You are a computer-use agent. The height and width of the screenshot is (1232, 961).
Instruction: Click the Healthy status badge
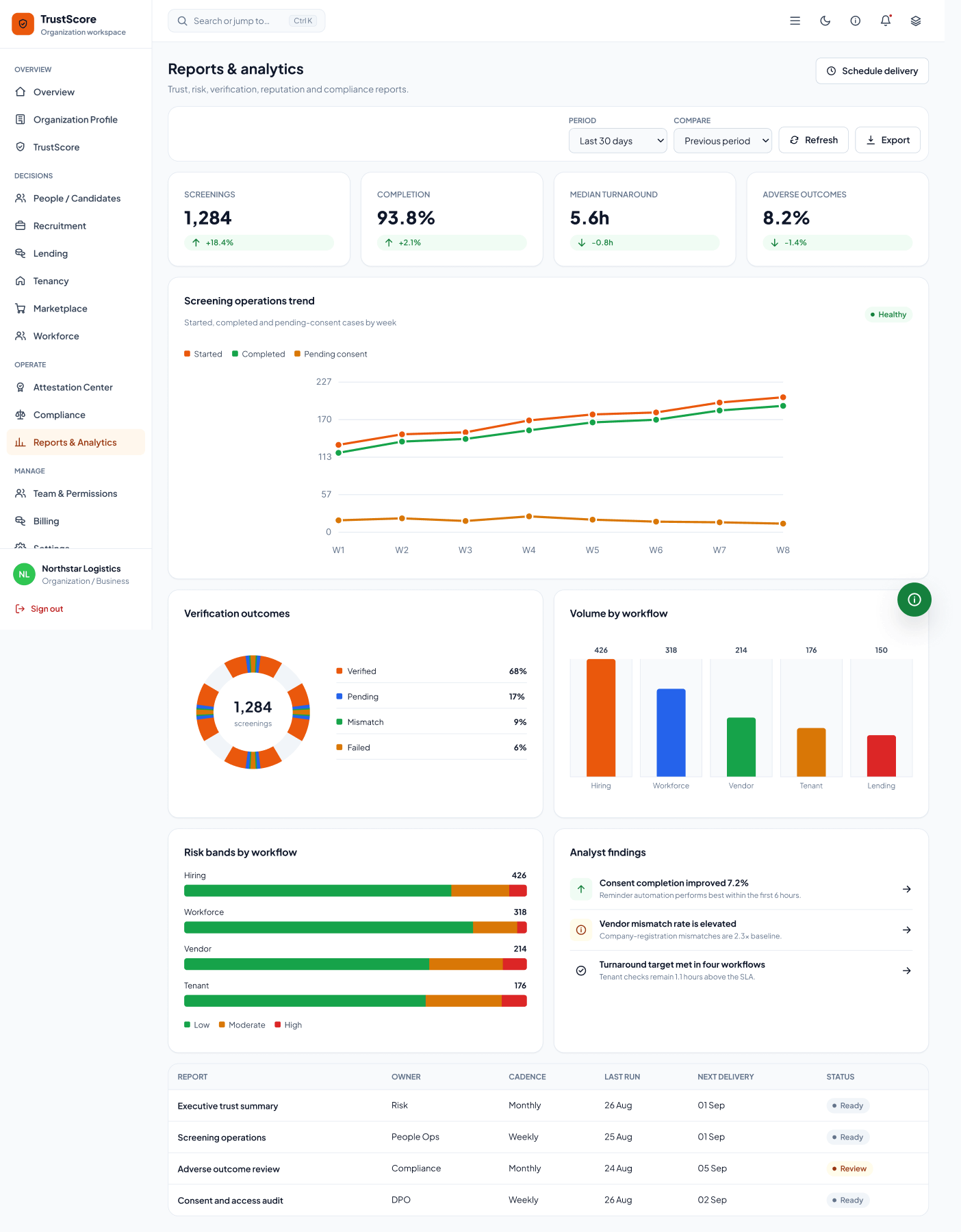888,315
